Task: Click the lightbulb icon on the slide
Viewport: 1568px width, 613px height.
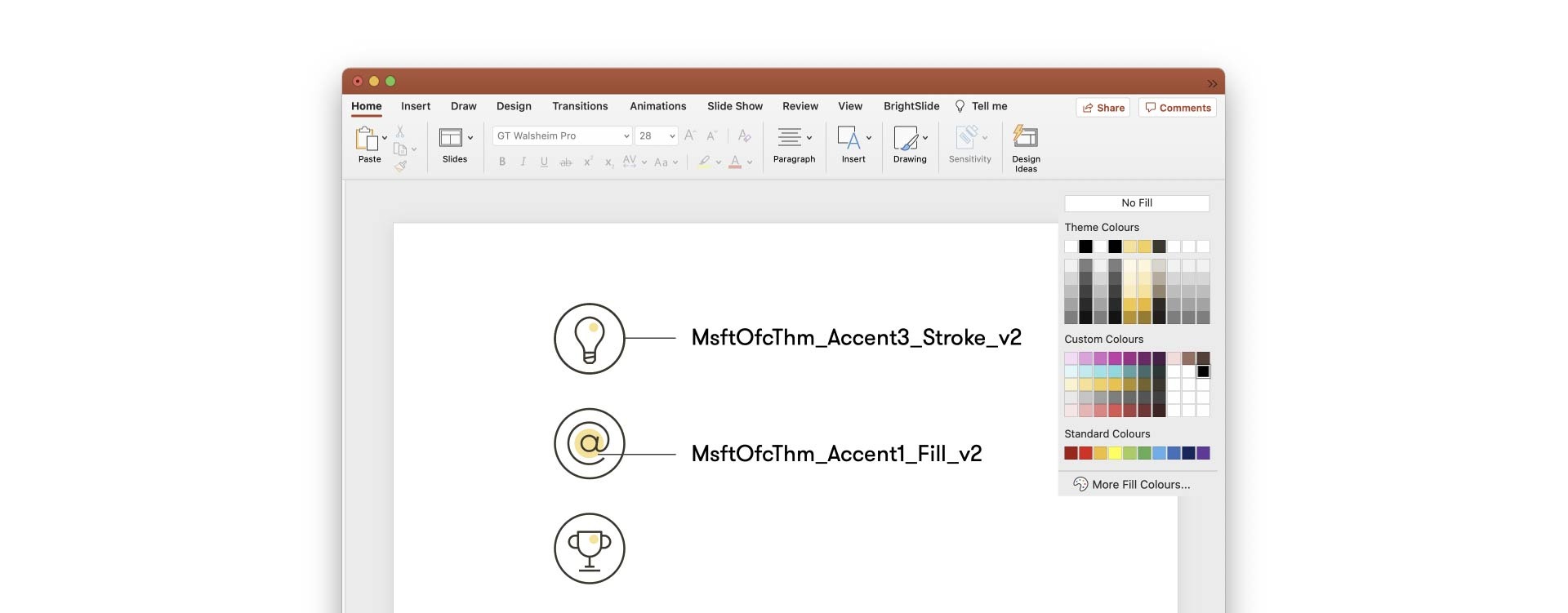Action: tap(589, 339)
